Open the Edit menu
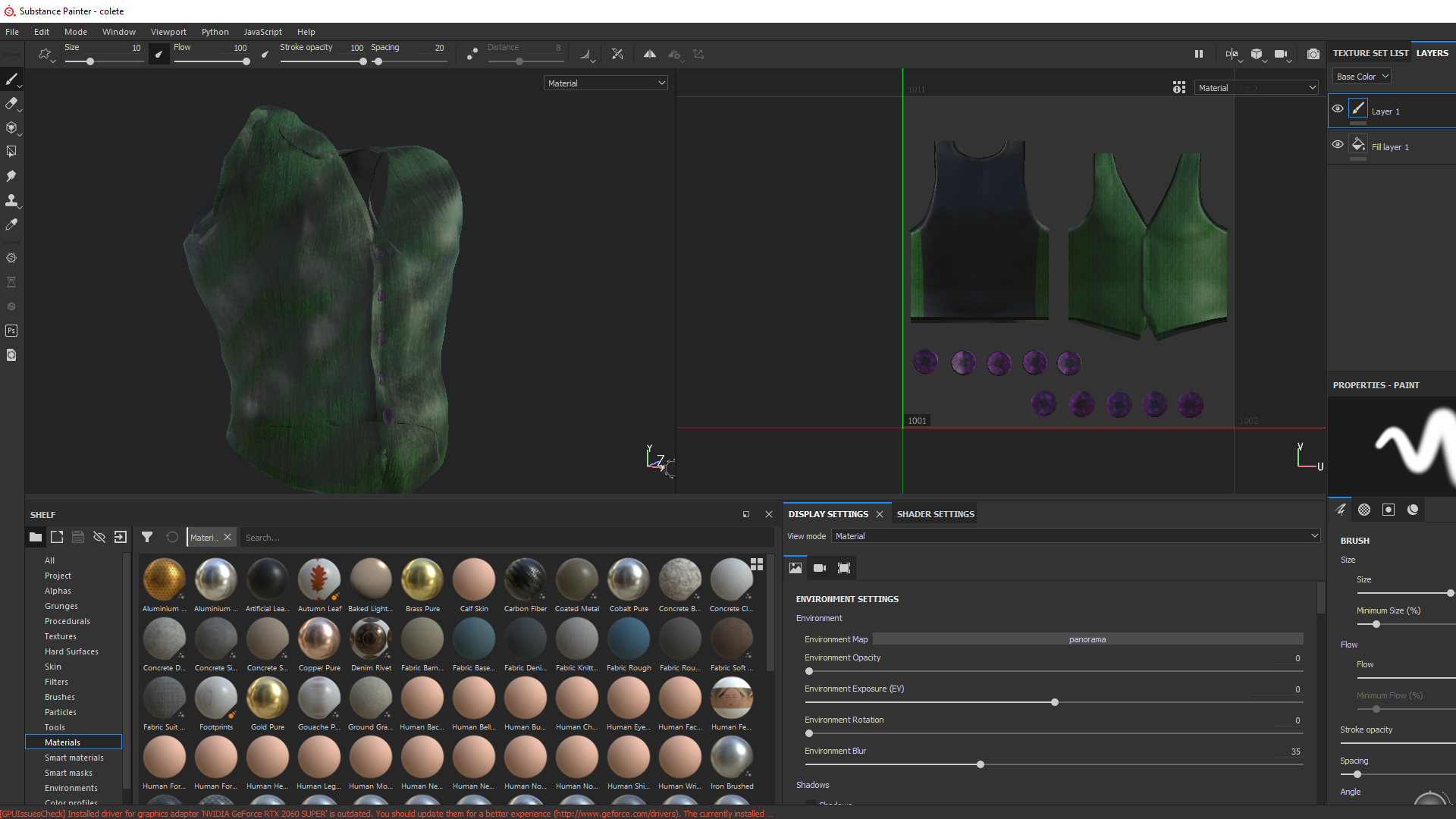 [x=42, y=32]
